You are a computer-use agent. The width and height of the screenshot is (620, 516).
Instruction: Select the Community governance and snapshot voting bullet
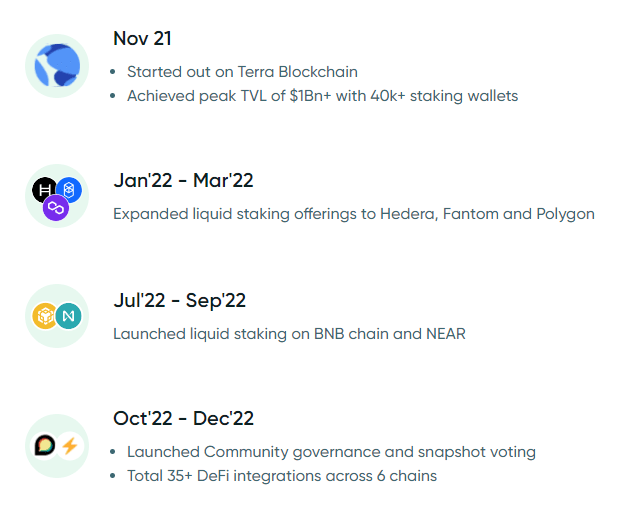331,452
